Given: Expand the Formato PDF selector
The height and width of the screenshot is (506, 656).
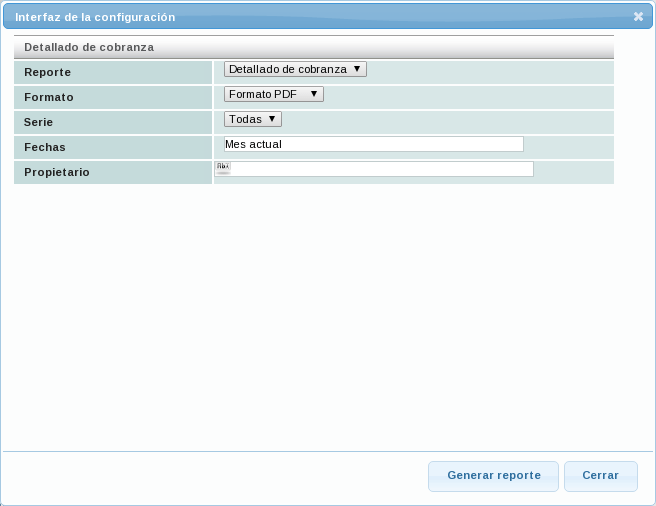Looking at the screenshot, I should click(273, 94).
